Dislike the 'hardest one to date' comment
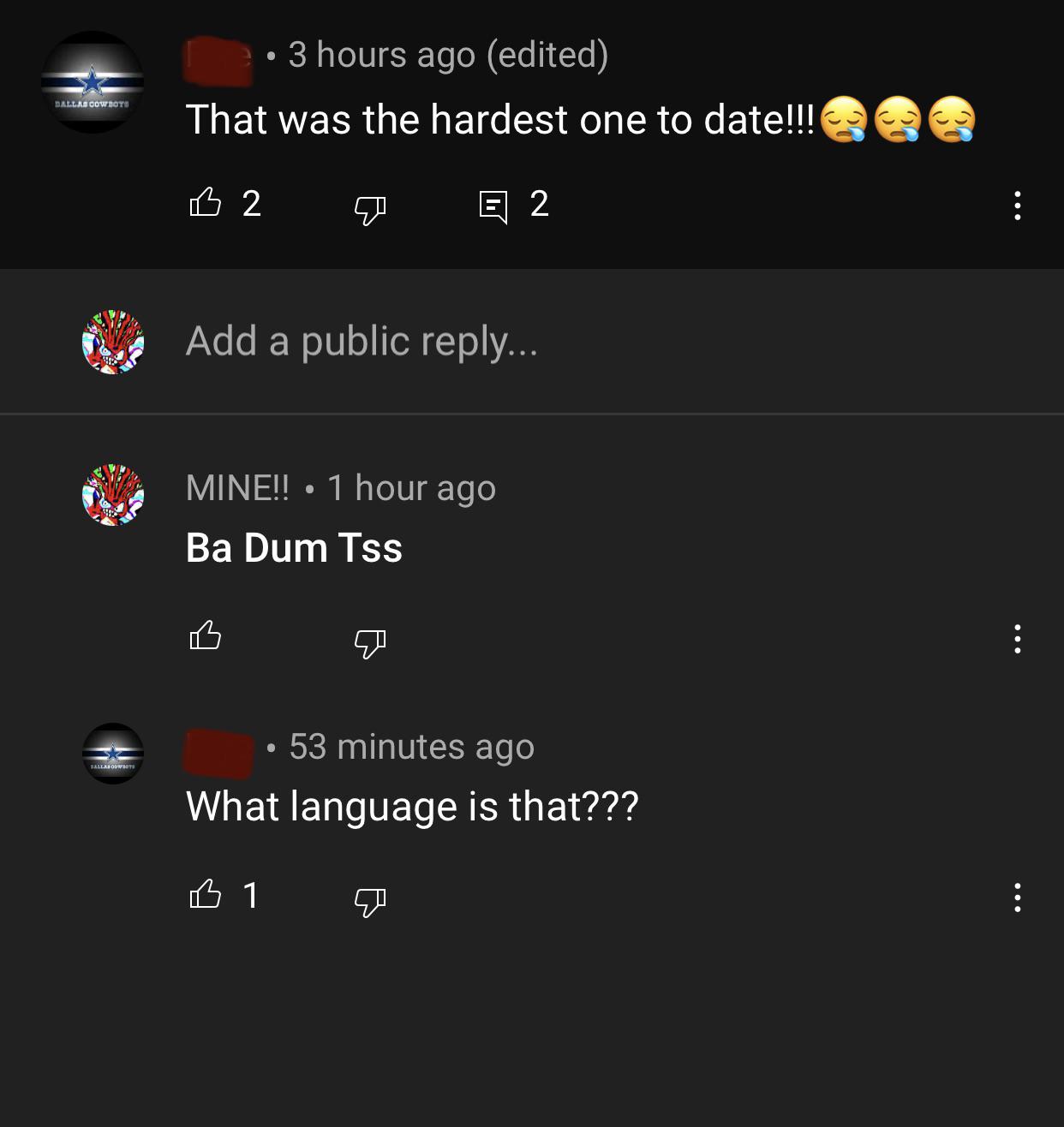This screenshot has width=1064, height=1127. coord(370,207)
